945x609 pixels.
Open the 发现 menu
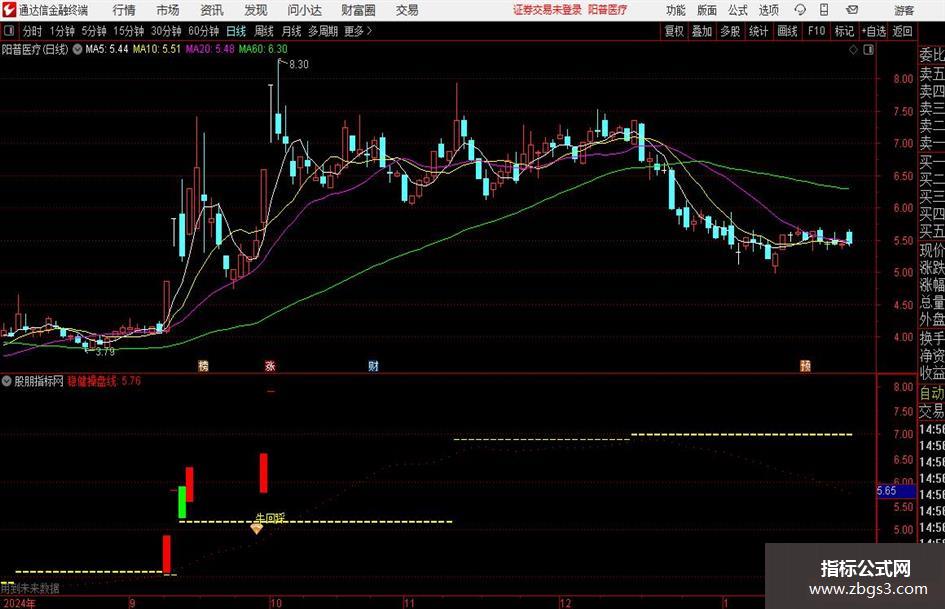pos(256,10)
